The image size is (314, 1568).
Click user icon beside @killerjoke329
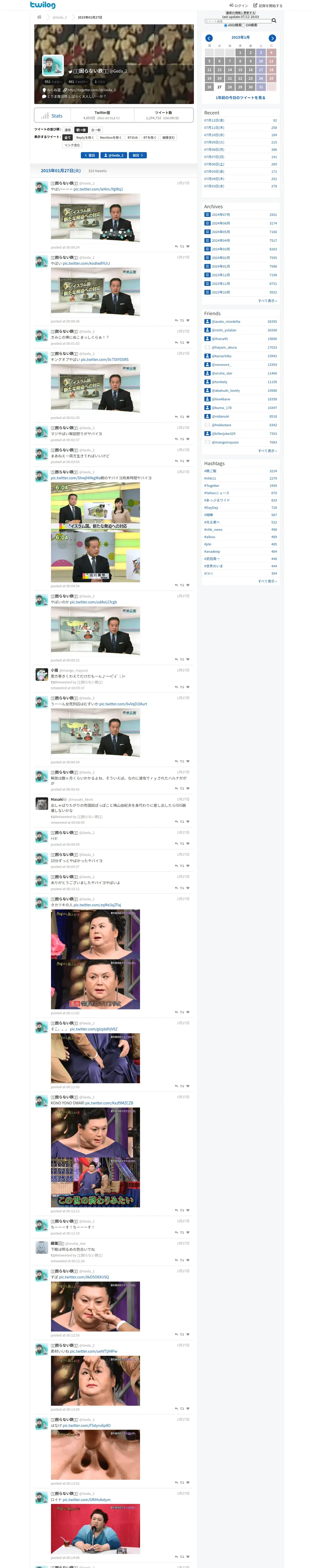tap(207, 433)
